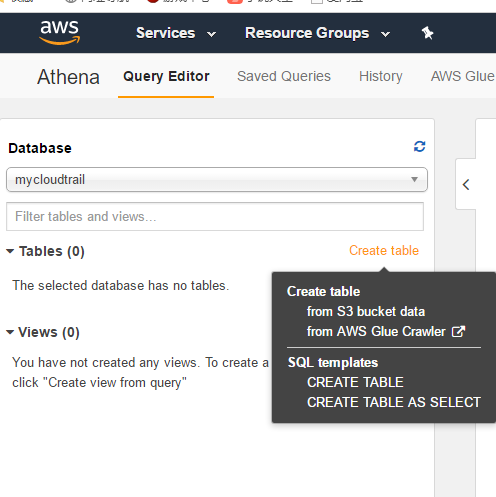Choose from S3 bucket data option
The height and width of the screenshot is (497, 496).
tap(366, 312)
